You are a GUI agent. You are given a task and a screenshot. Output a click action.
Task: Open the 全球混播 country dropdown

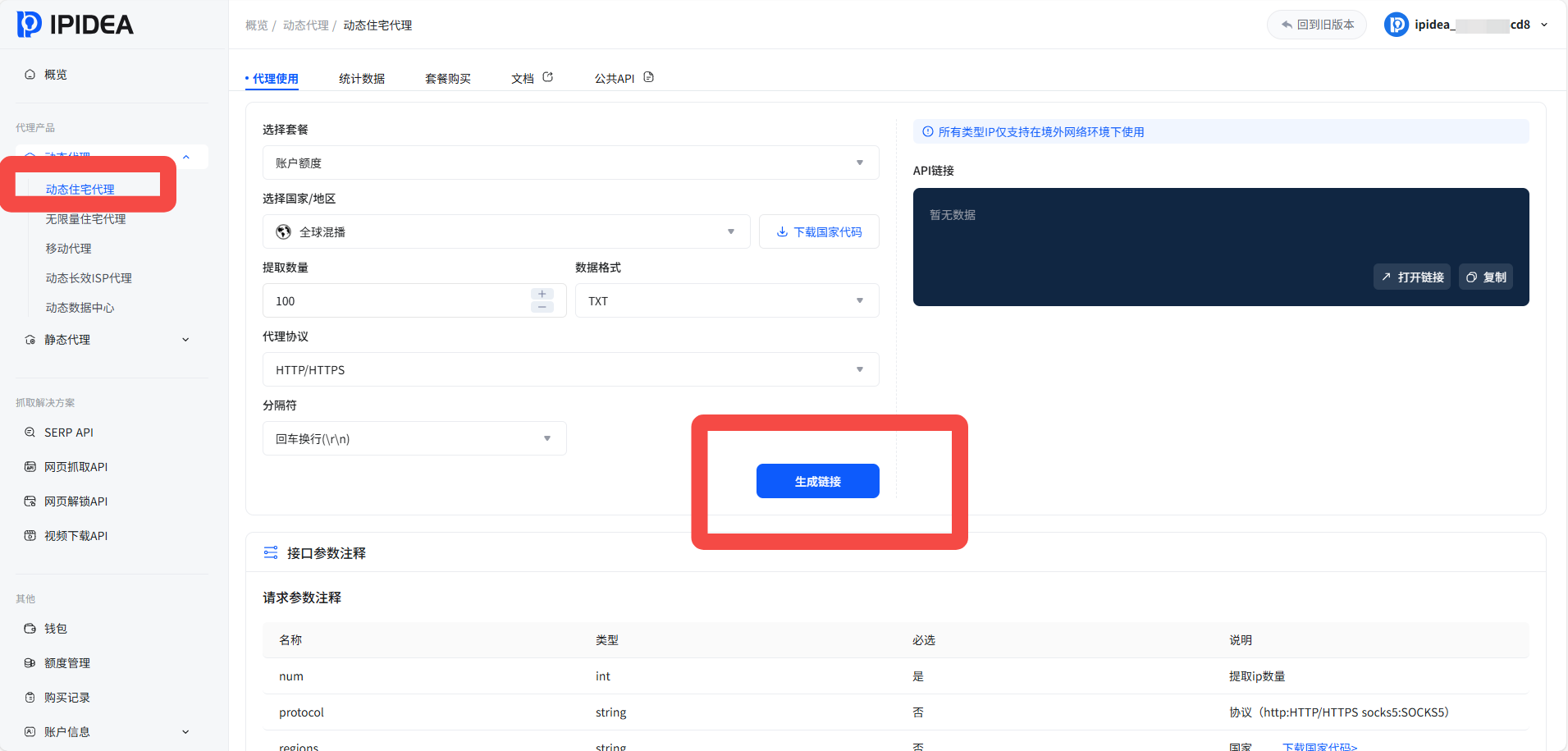pos(506,231)
